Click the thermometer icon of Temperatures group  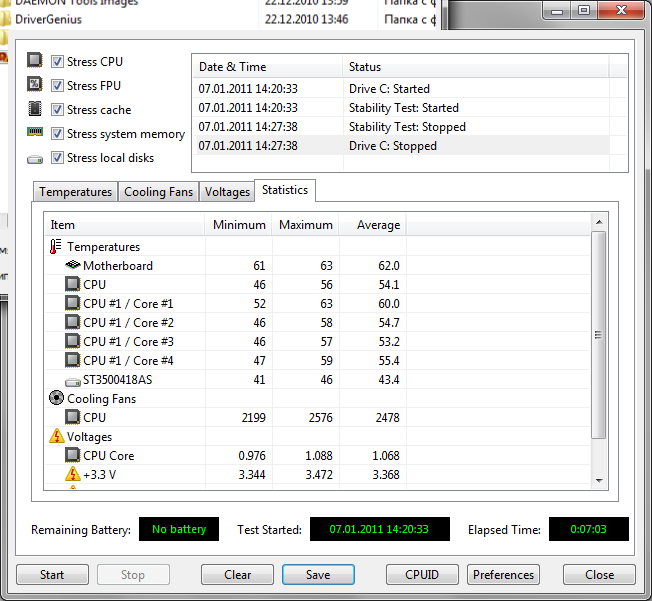click(55, 247)
